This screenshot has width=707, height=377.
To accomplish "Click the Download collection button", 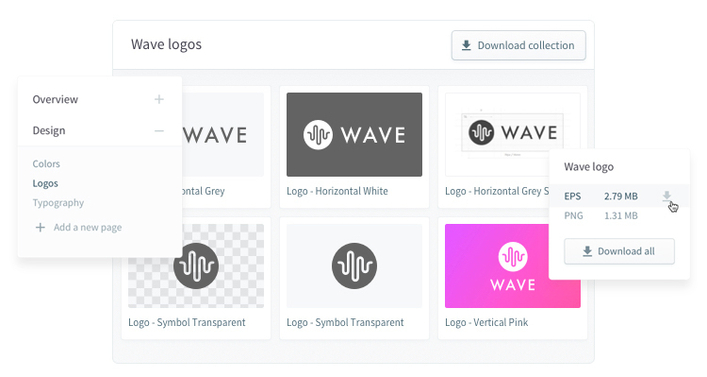I will click(518, 45).
